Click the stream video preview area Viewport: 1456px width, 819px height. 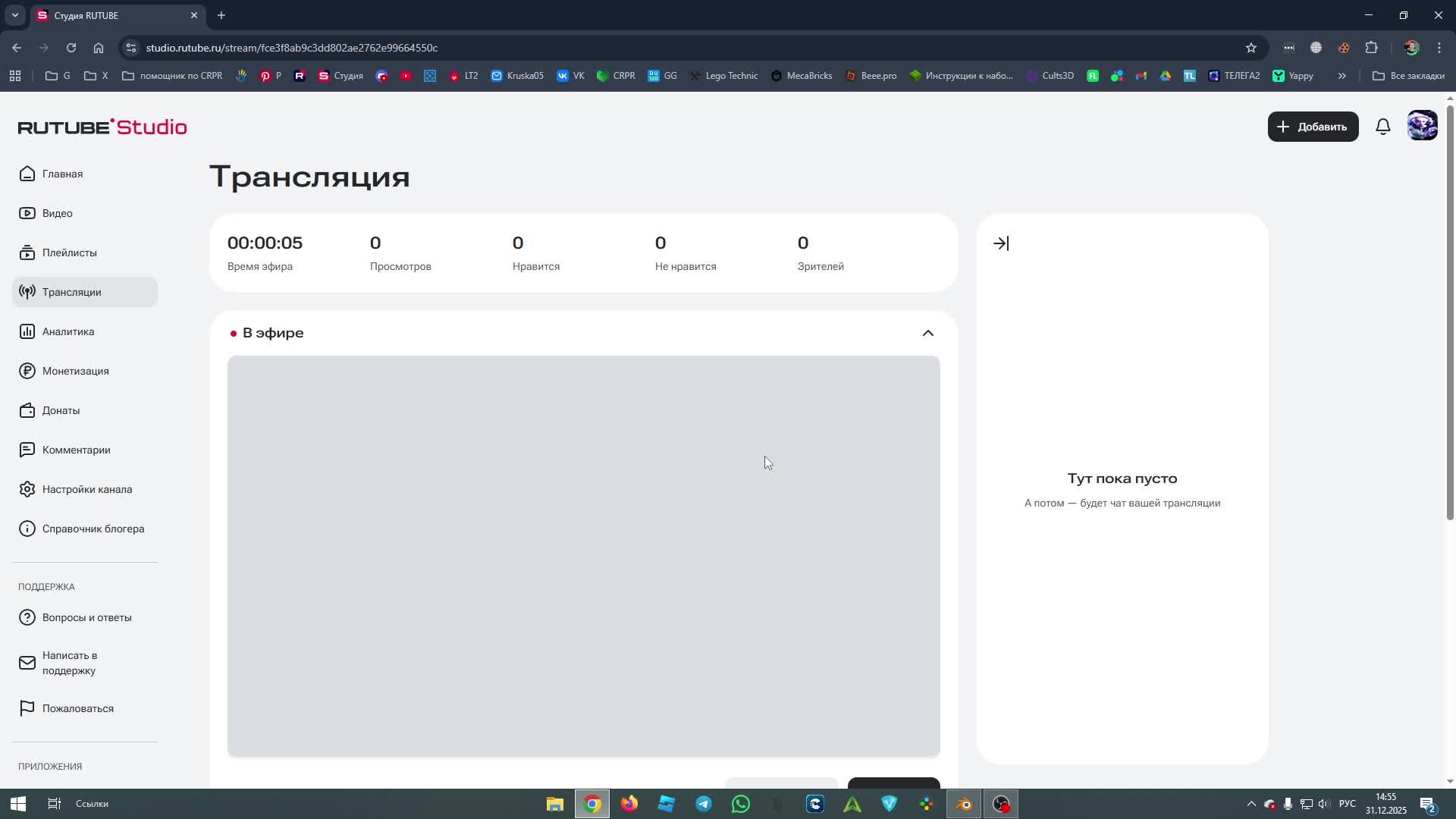pyautogui.click(x=583, y=556)
